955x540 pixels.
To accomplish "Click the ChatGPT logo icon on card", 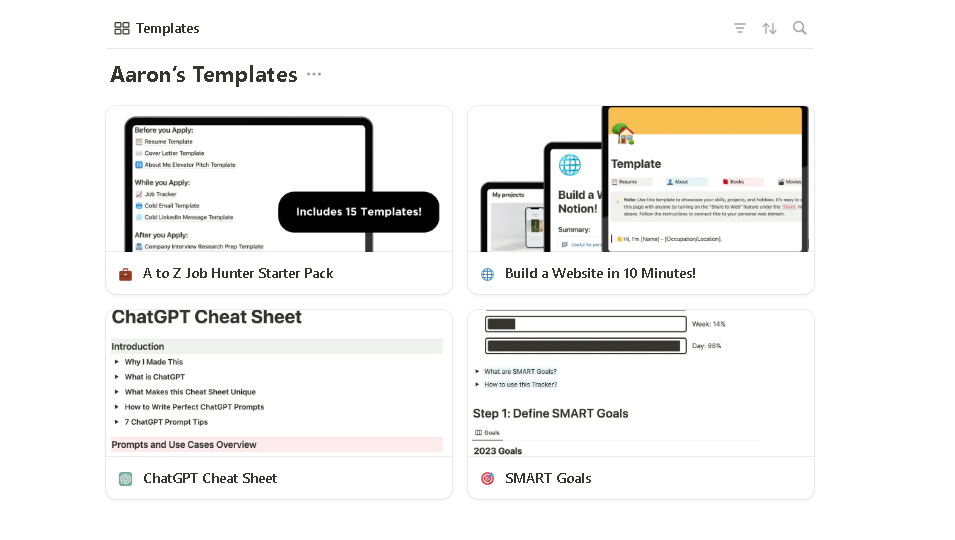I will (125, 479).
